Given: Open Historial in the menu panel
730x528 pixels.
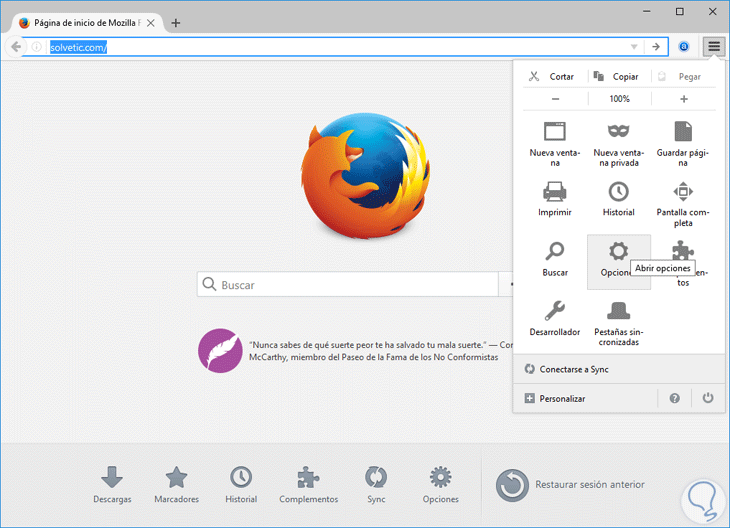Looking at the screenshot, I should point(618,199).
